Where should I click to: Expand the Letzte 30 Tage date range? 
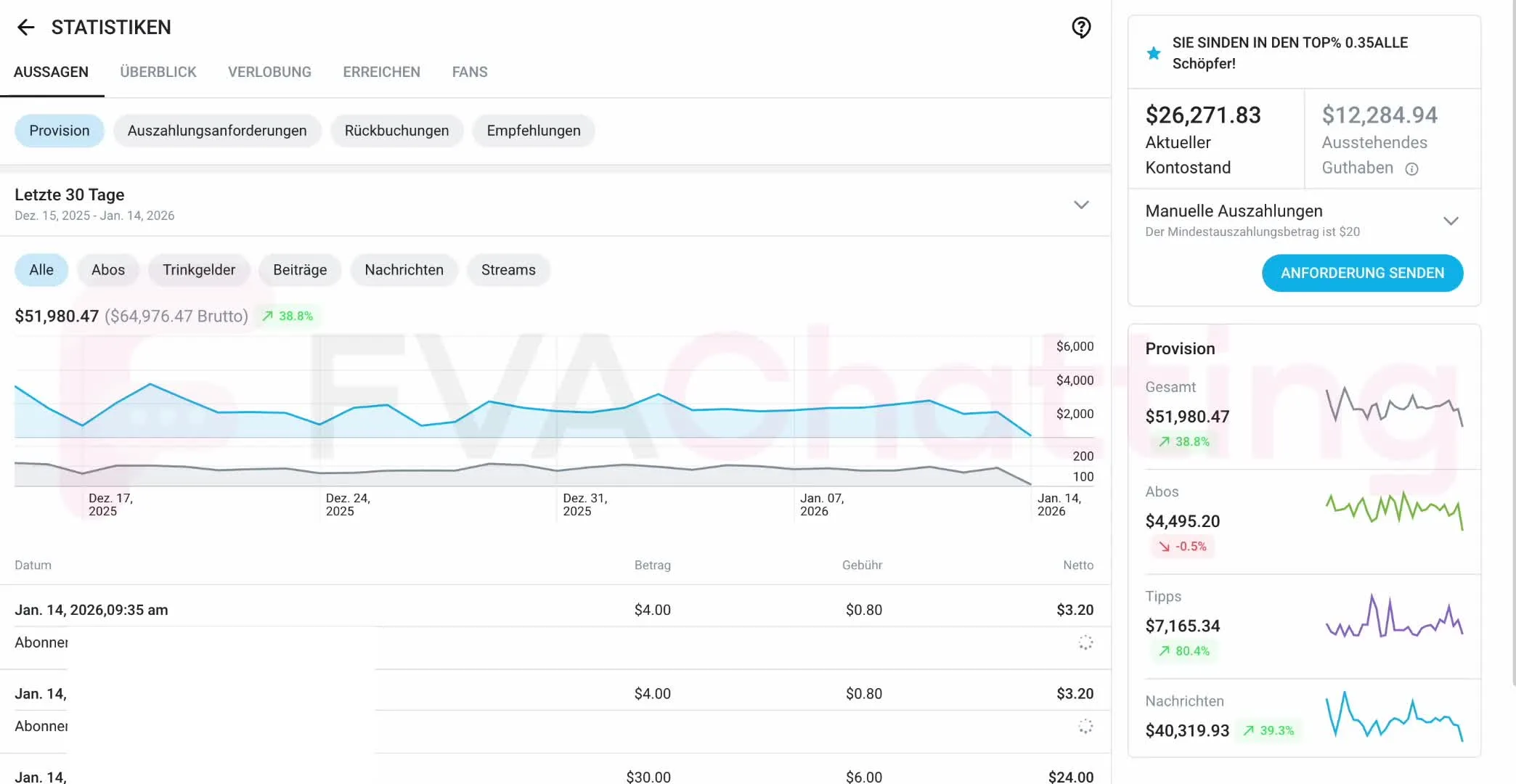pyautogui.click(x=1080, y=205)
